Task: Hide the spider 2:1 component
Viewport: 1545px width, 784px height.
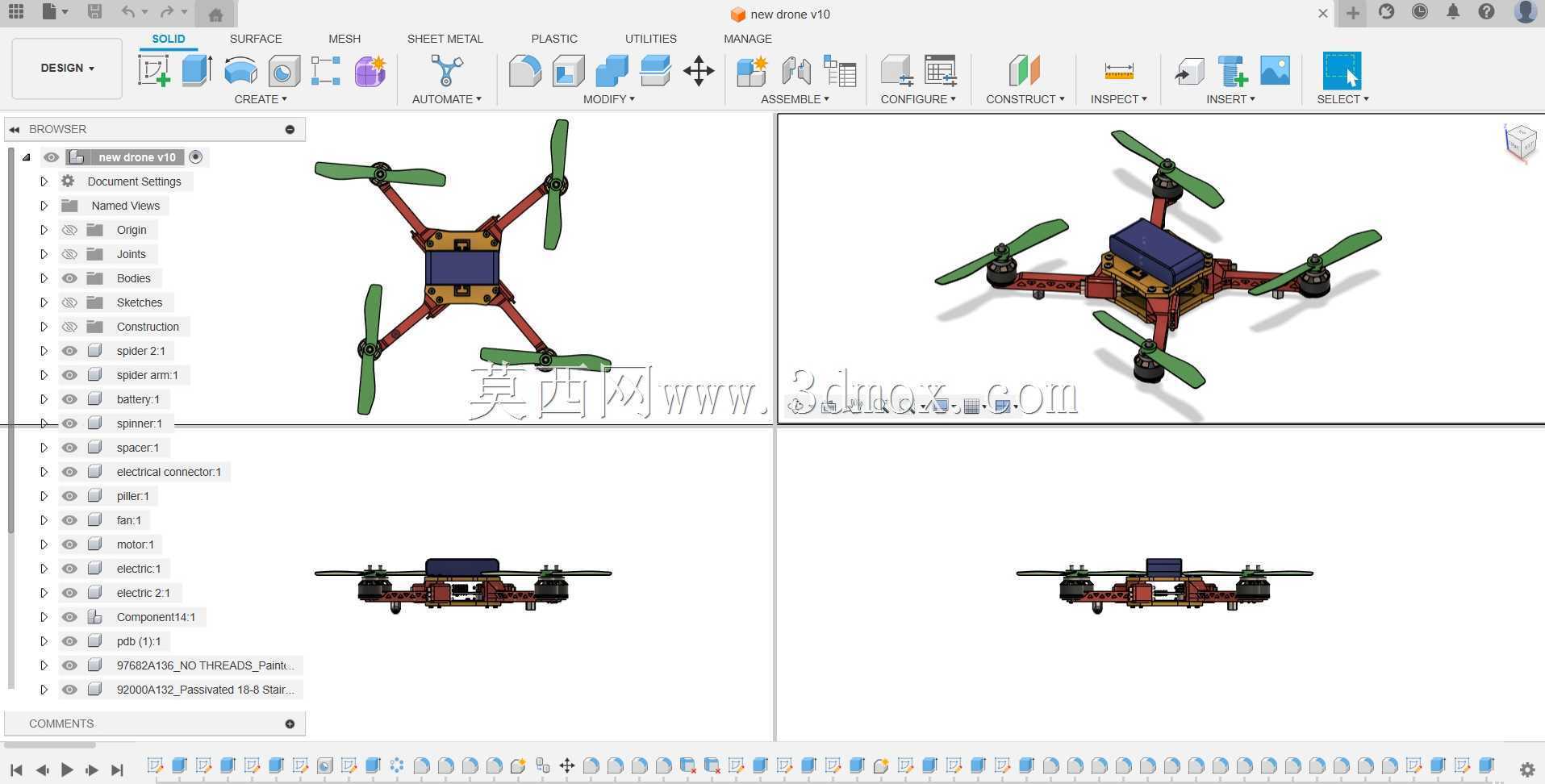Action: 69,351
